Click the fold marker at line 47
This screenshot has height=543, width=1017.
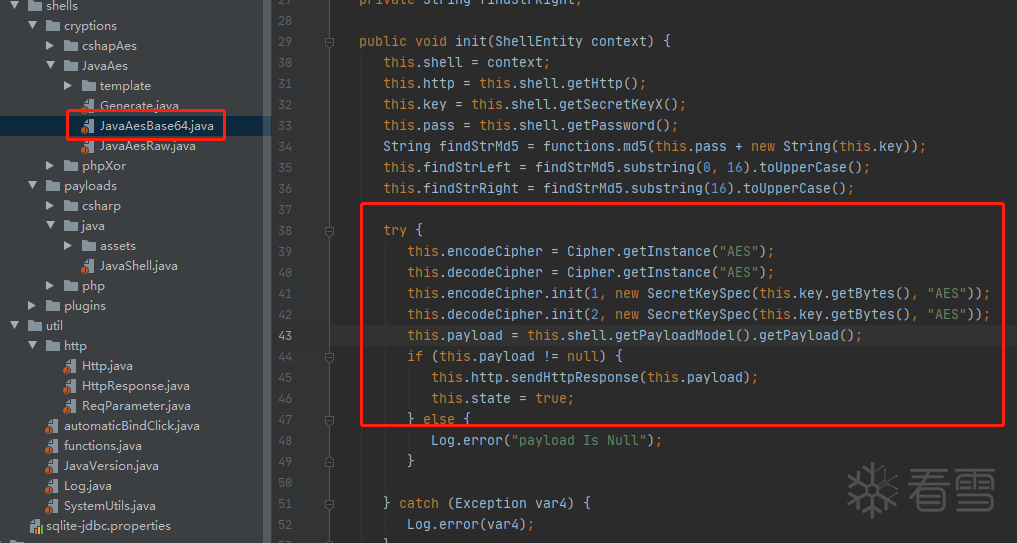[329, 419]
